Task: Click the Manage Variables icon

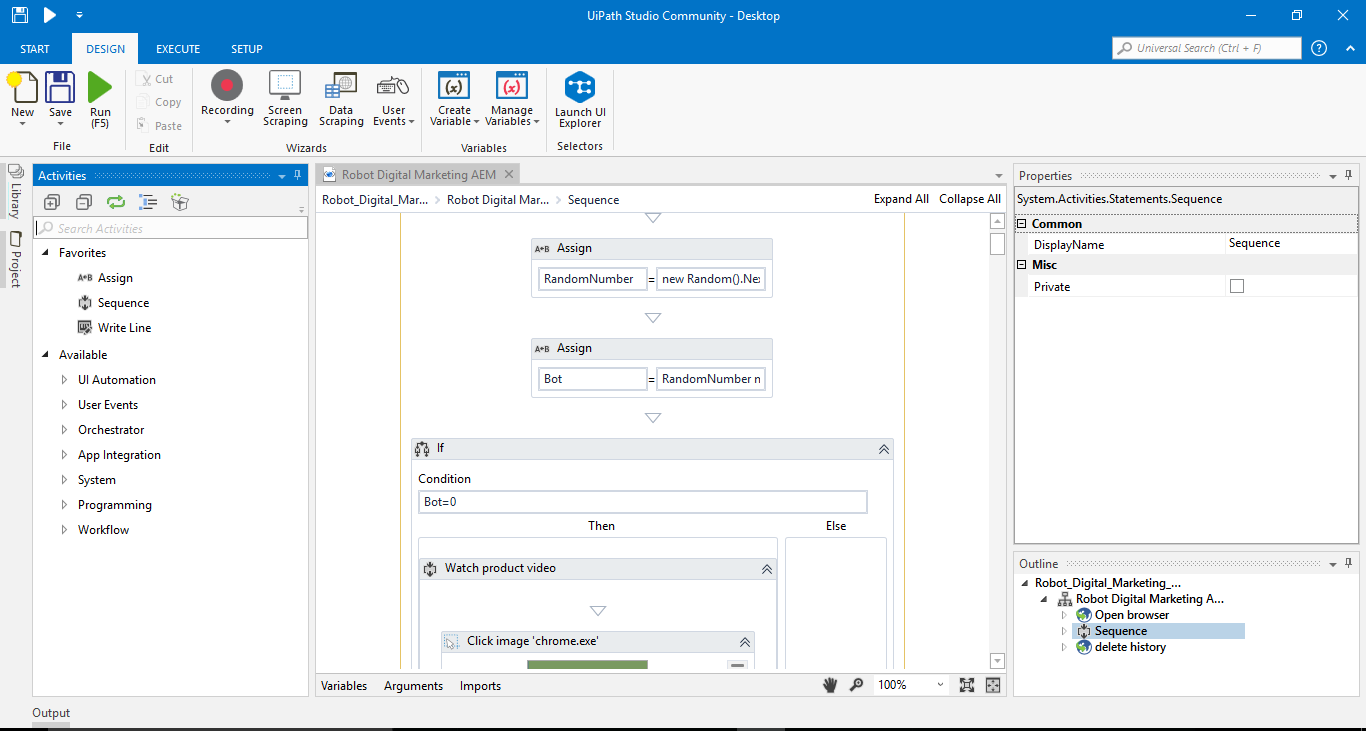Action: pyautogui.click(x=511, y=86)
